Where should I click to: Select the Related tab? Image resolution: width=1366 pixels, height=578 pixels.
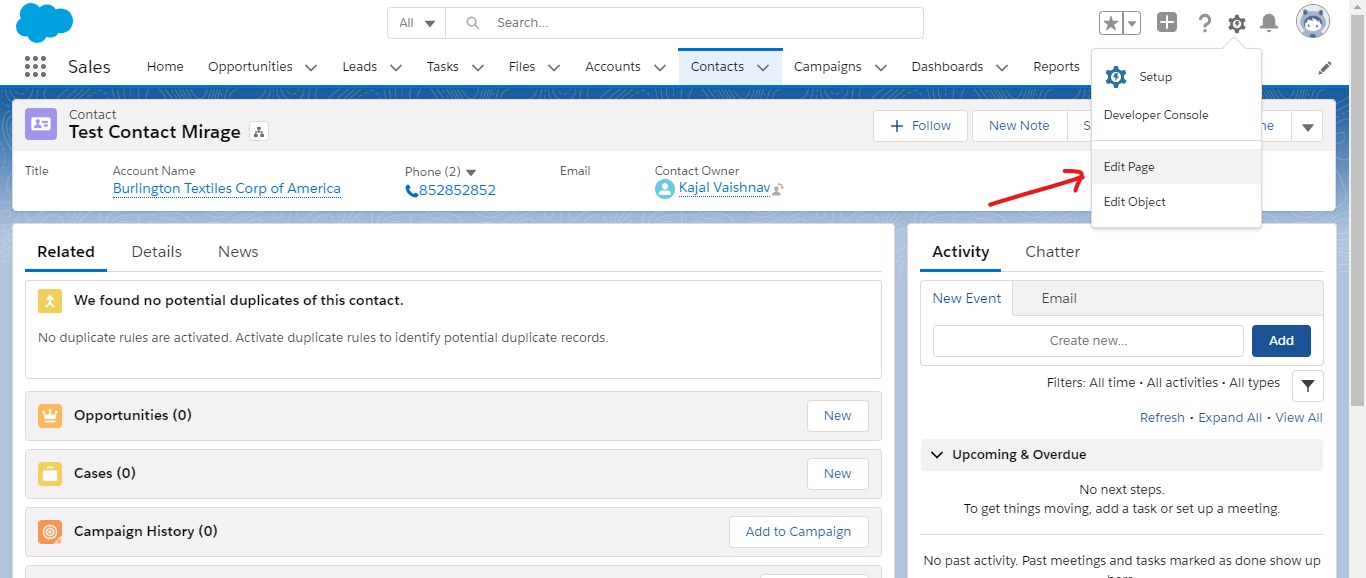tap(66, 252)
